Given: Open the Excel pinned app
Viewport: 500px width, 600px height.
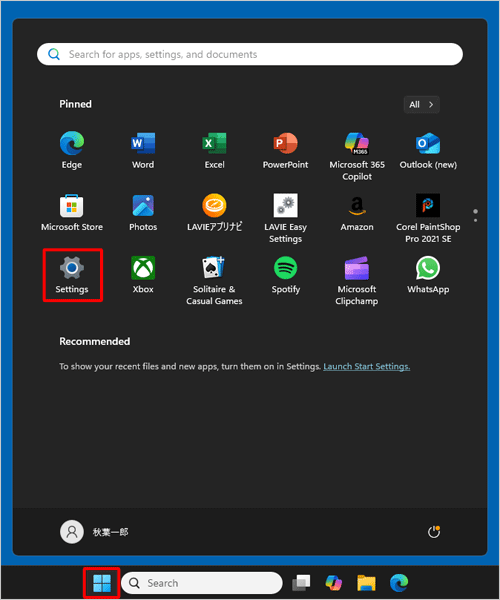Looking at the screenshot, I should click(214, 150).
